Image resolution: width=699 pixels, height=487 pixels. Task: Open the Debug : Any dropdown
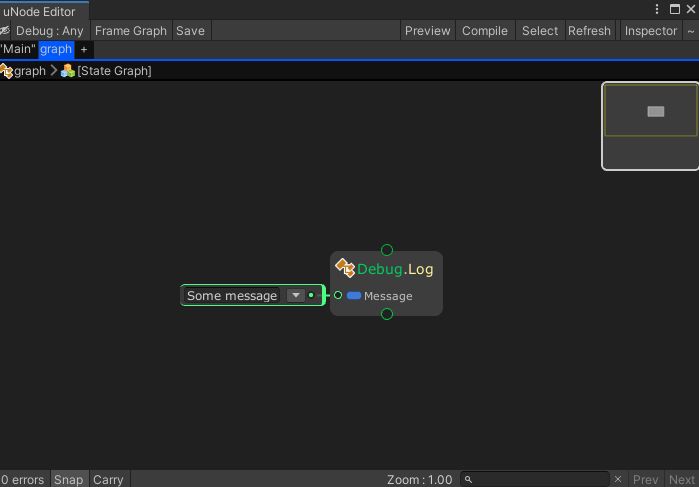pos(49,31)
